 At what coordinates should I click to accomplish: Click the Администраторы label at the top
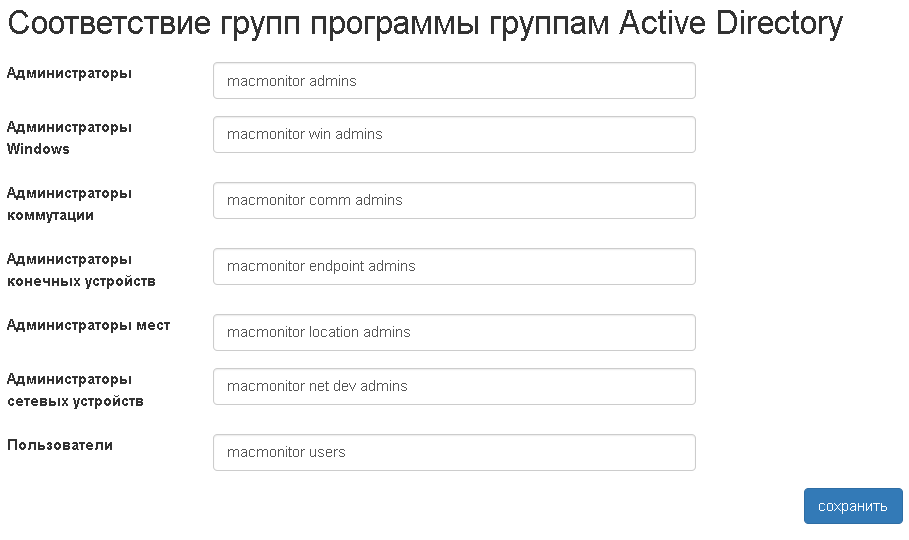[x=69, y=73]
